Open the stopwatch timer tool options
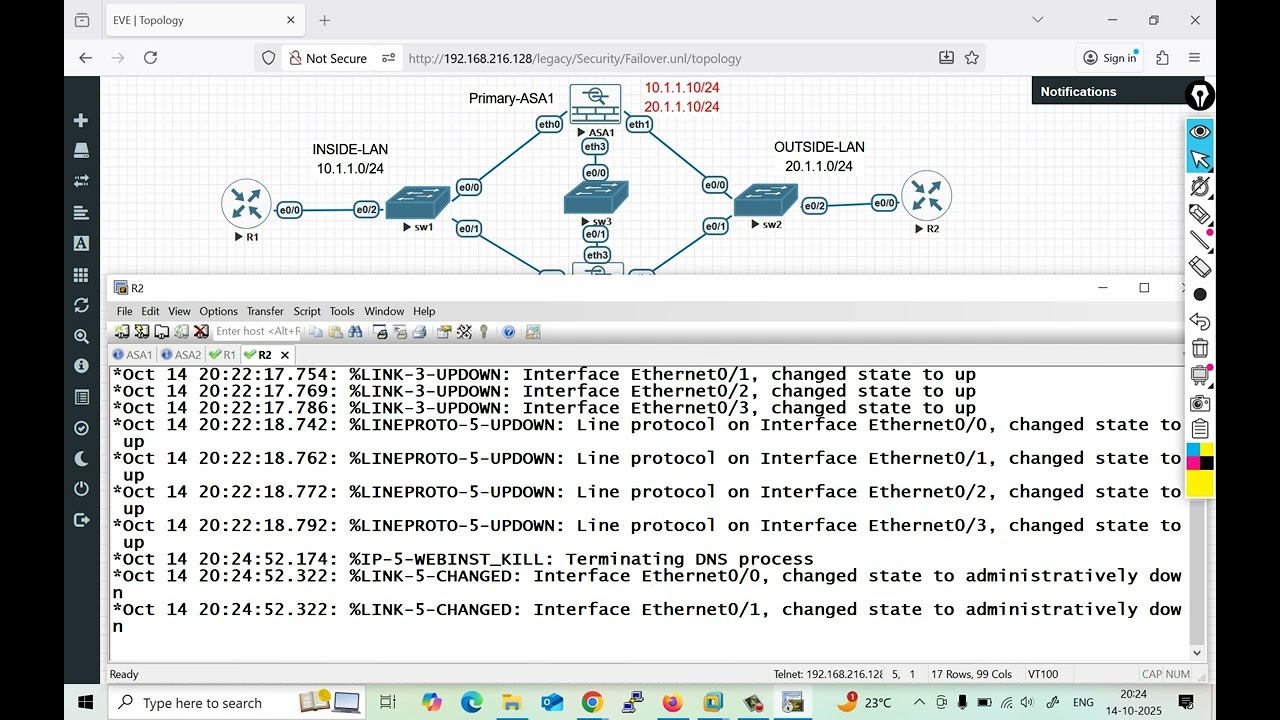1280x720 pixels. click(x=1200, y=186)
